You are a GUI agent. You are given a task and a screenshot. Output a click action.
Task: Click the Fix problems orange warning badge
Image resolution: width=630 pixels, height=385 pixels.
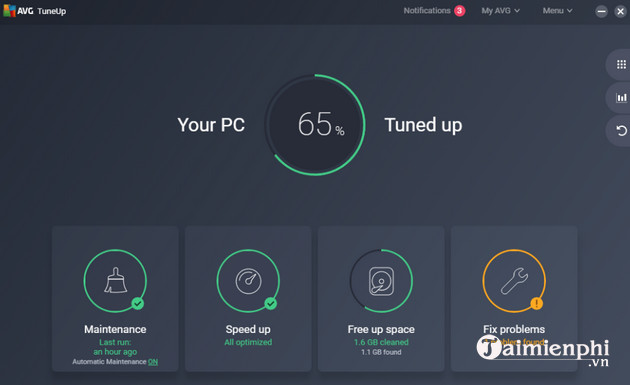[537, 303]
